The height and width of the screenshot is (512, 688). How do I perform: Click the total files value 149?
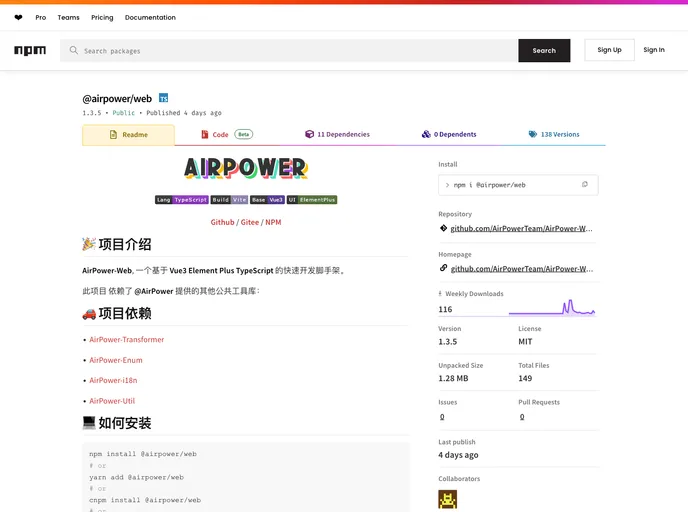pyautogui.click(x=525, y=378)
